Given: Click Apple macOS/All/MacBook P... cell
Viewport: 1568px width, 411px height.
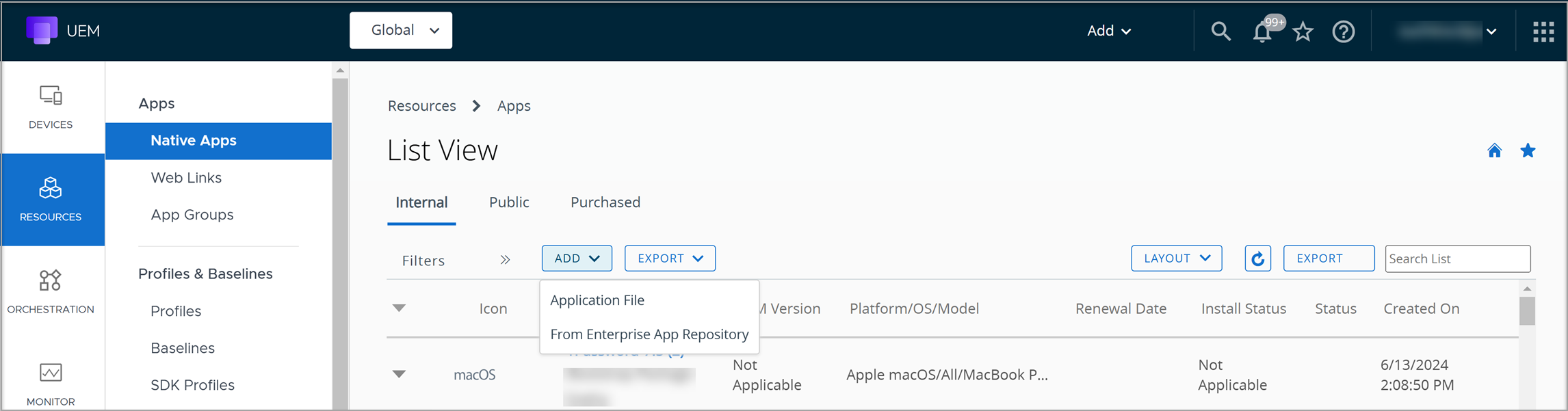Looking at the screenshot, I should tap(947, 375).
